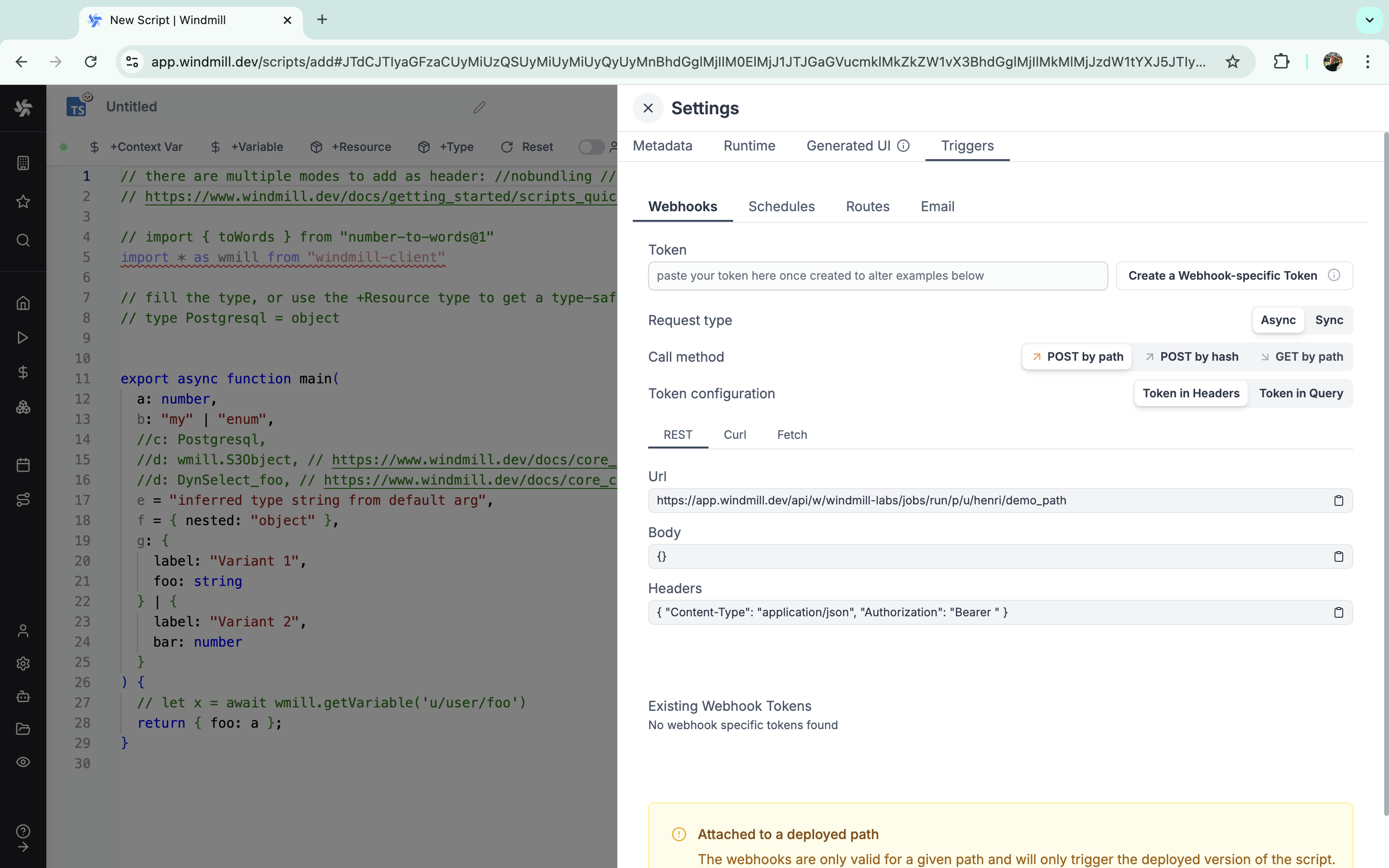This screenshot has width=1389, height=868.
Task: Select the copy icon next to URL field
Action: tap(1339, 501)
